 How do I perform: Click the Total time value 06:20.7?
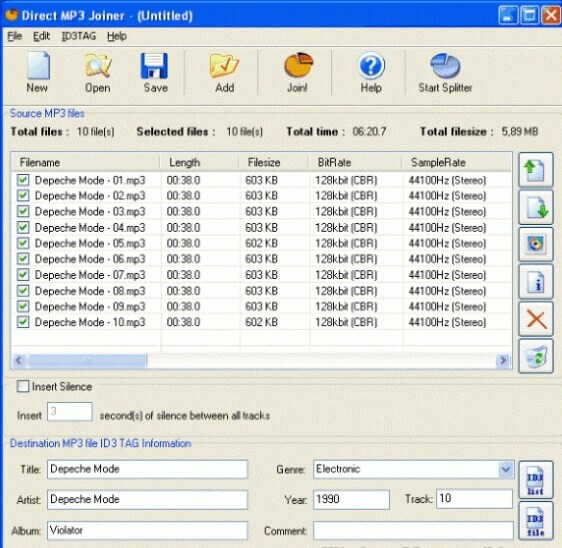pos(369,132)
